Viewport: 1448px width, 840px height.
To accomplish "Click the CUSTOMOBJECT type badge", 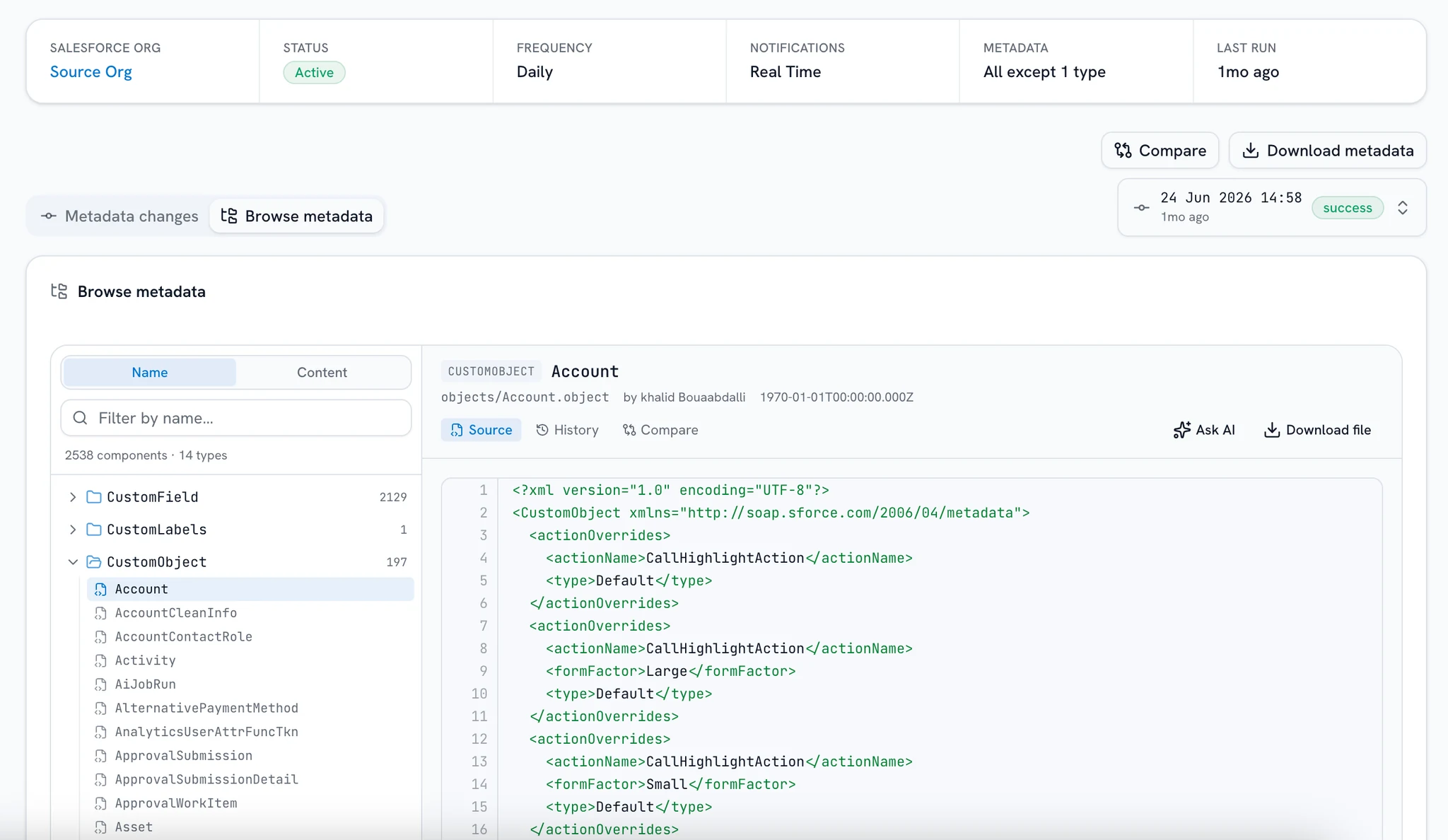I will click(491, 371).
